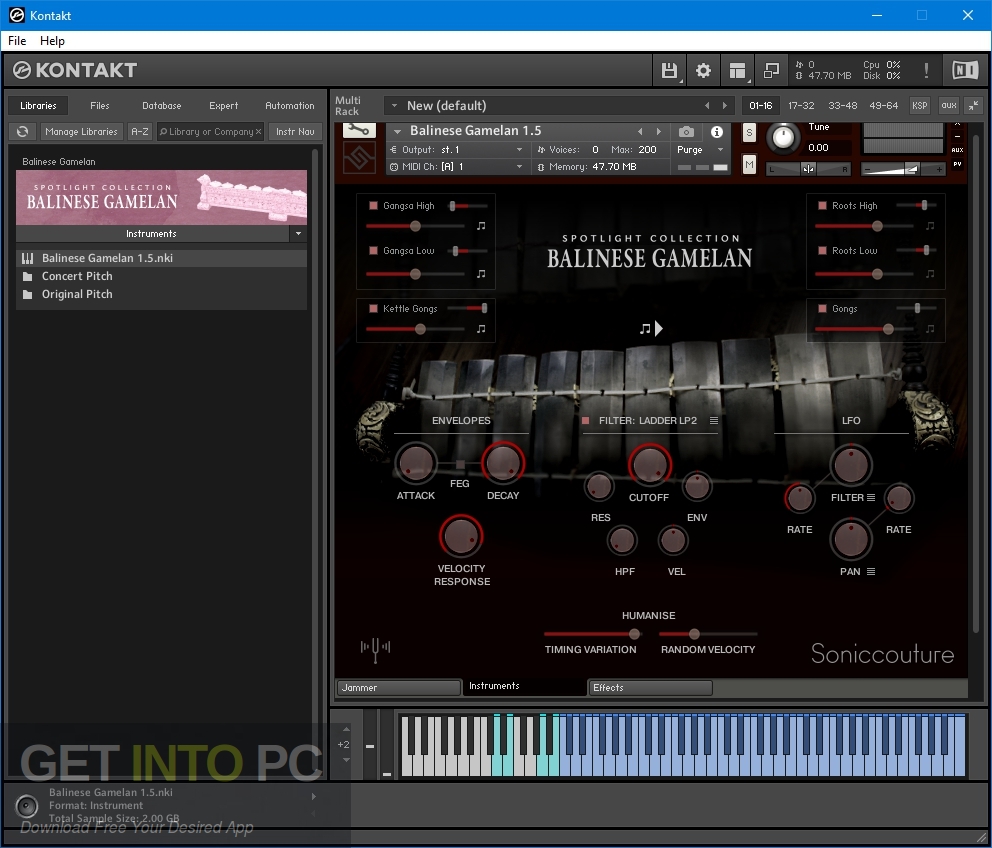992x848 pixels.
Task: Click the Instr Nav button
Action: coord(295,132)
